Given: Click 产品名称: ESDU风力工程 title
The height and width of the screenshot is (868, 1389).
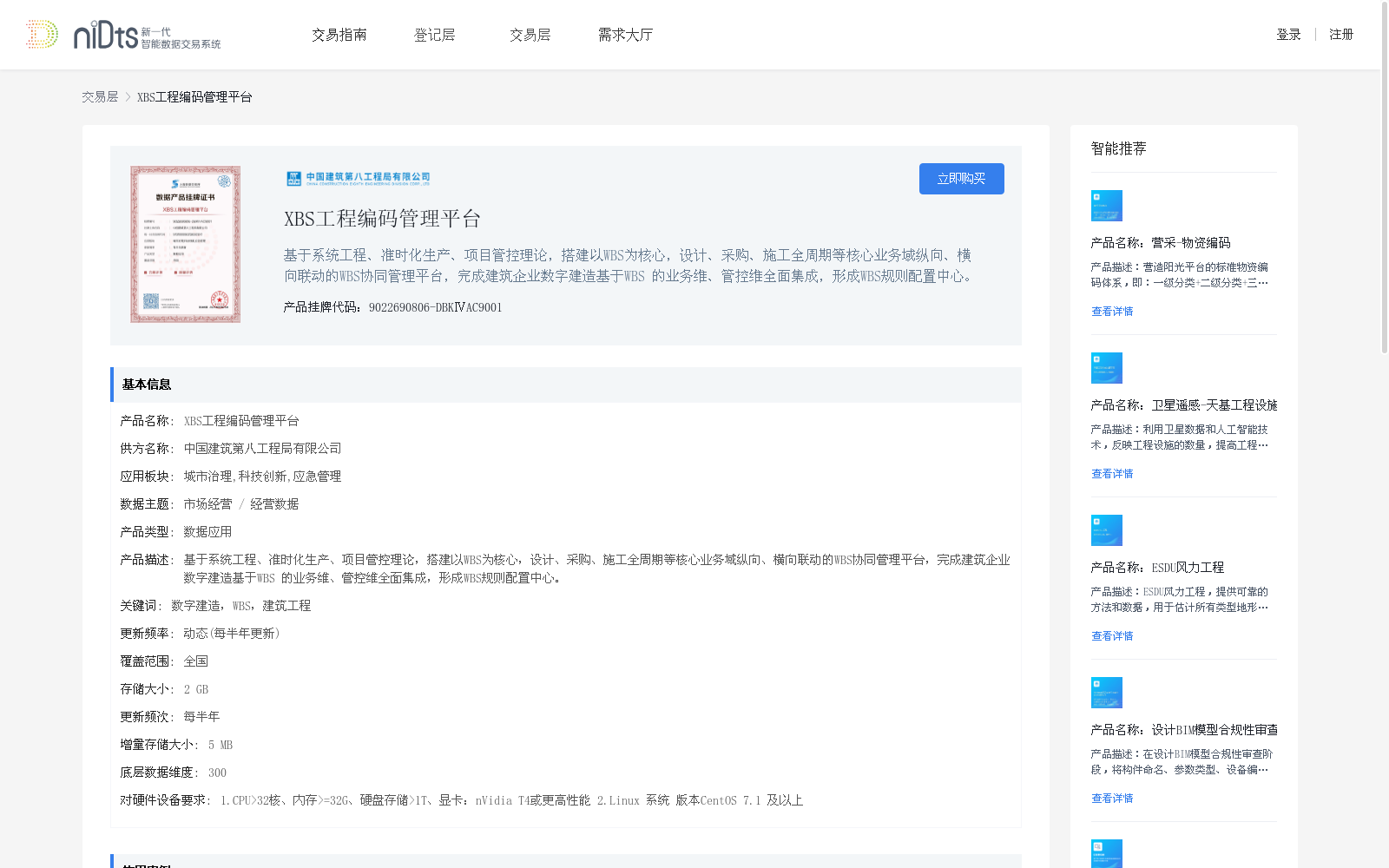Looking at the screenshot, I should coord(1157,568).
